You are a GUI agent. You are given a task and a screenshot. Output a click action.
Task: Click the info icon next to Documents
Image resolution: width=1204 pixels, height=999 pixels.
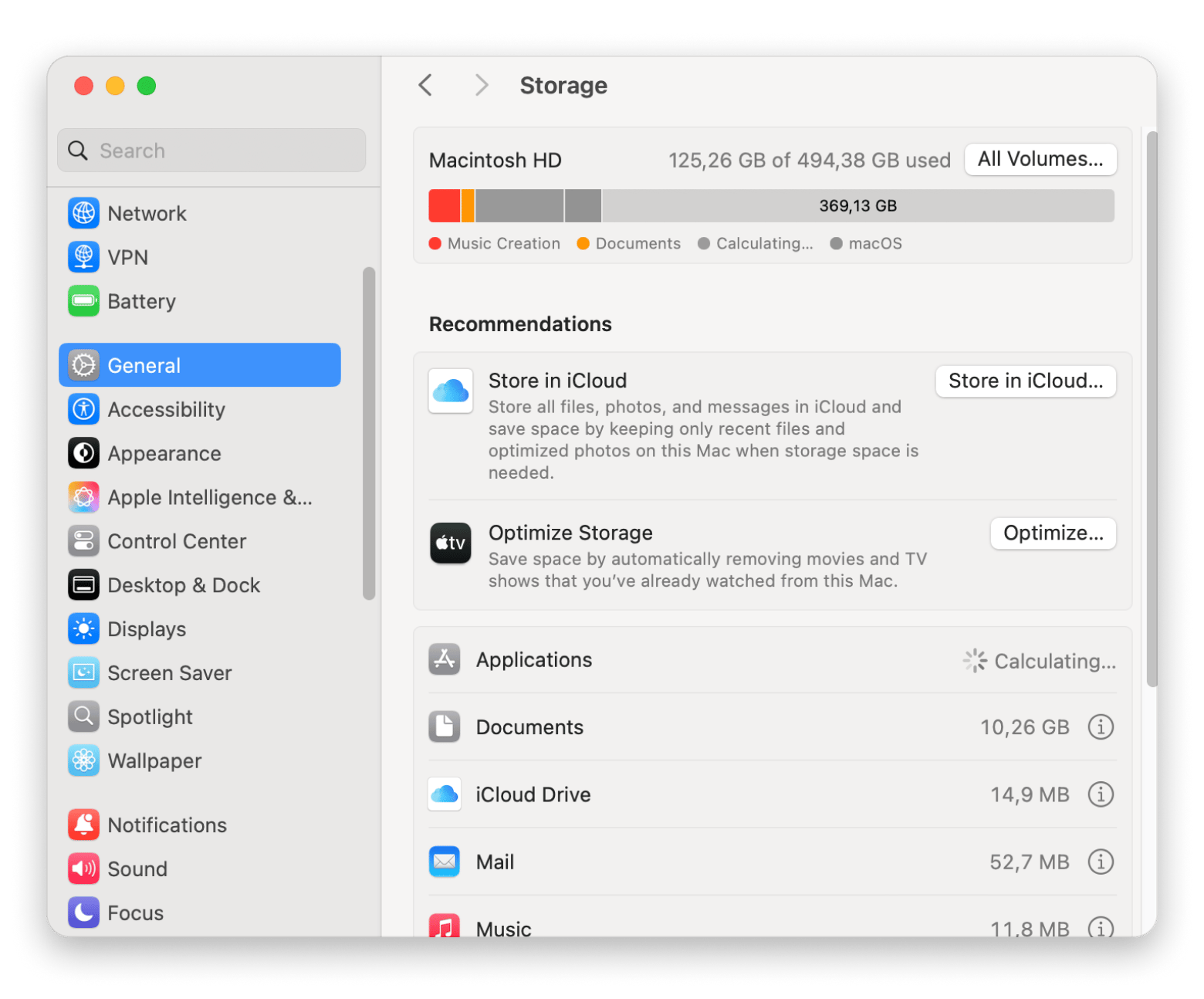1100,726
